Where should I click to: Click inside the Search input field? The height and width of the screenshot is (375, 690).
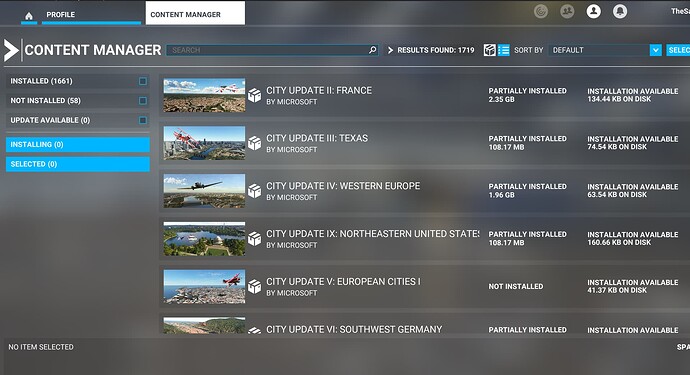pyautogui.click(x=272, y=50)
